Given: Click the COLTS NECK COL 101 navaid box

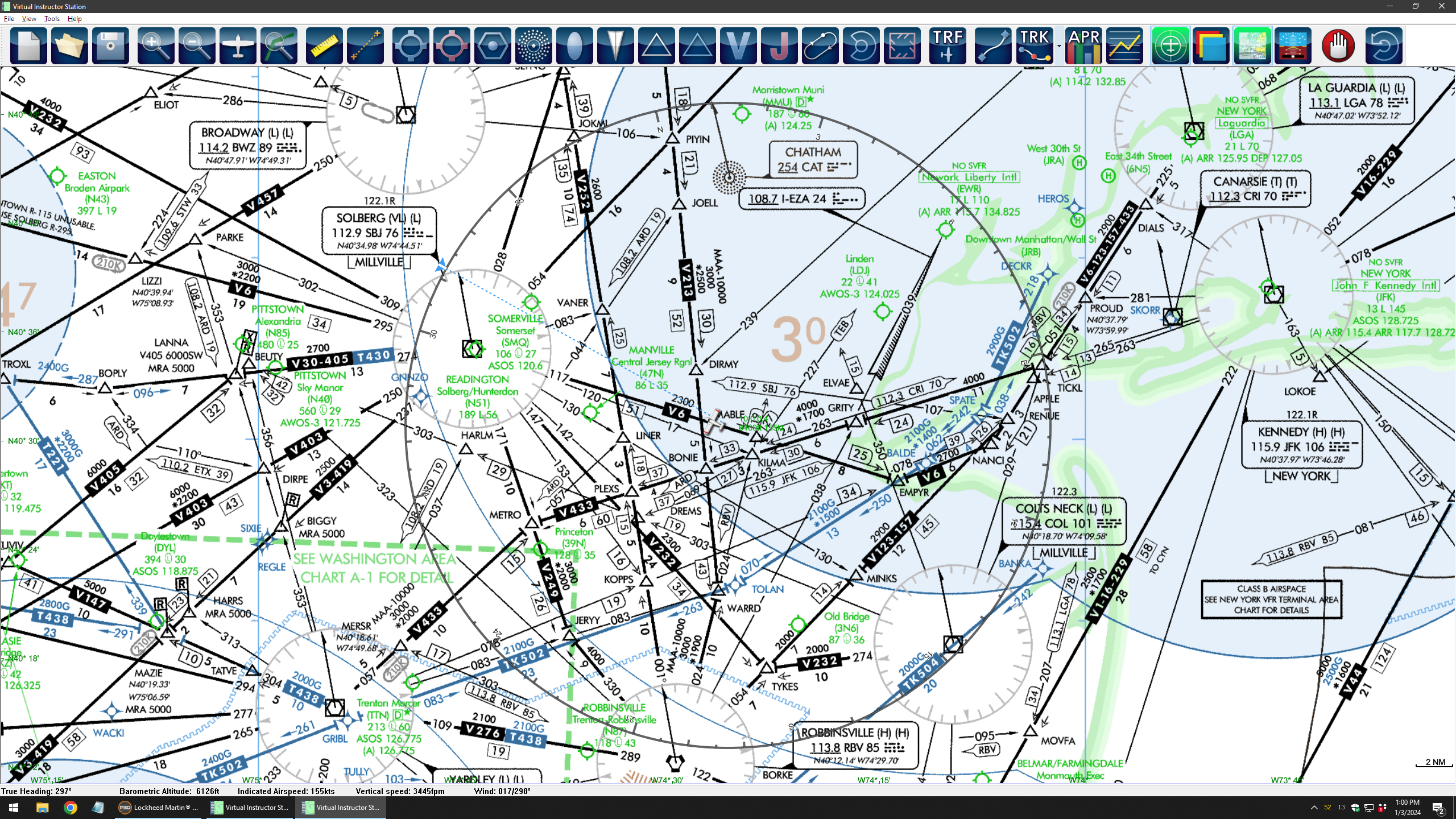Looking at the screenshot, I should click(x=1064, y=522).
